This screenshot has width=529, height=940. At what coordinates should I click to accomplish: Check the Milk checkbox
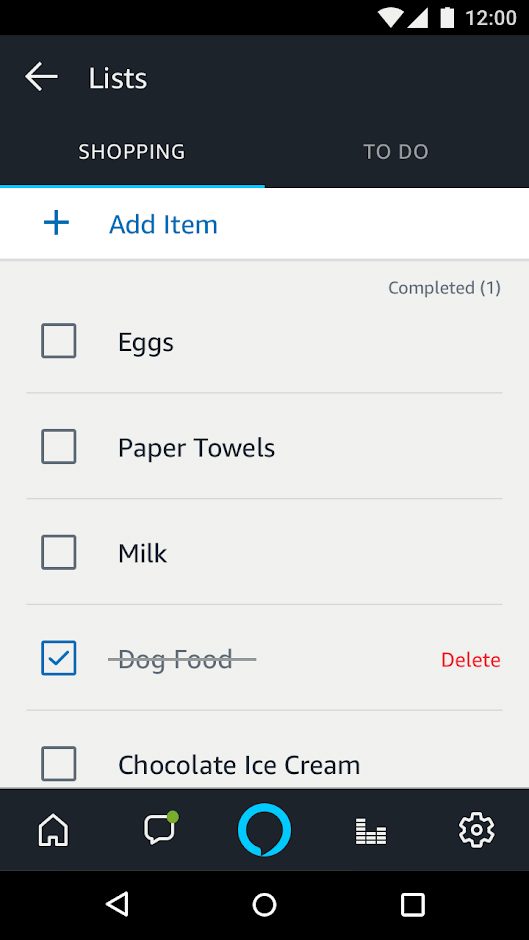(59, 552)
